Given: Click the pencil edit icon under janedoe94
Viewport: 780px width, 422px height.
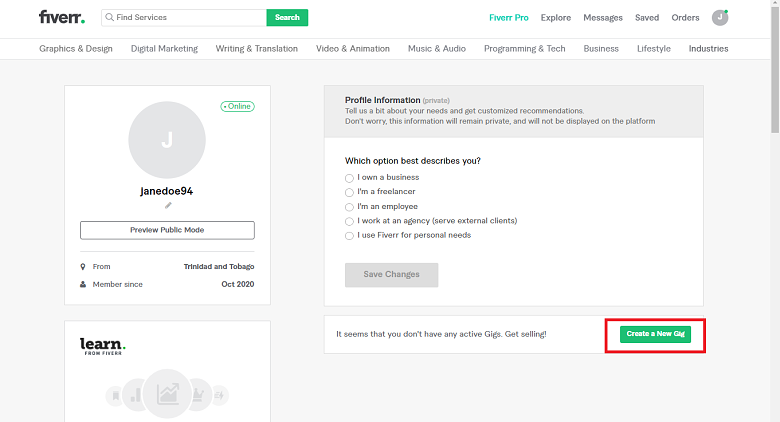Looking at the screenshot, I should (x=168, y=205).
